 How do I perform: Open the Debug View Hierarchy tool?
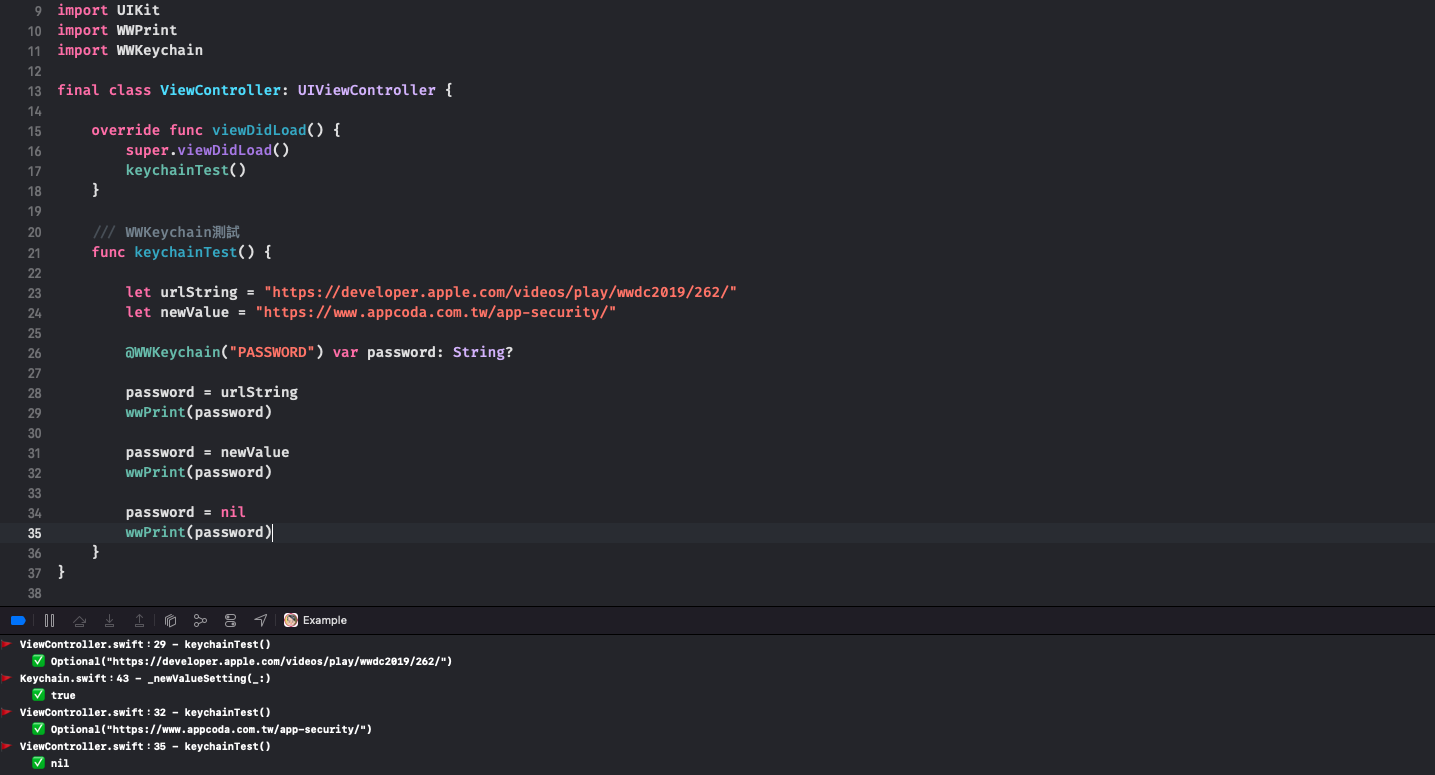click(170, 620)
